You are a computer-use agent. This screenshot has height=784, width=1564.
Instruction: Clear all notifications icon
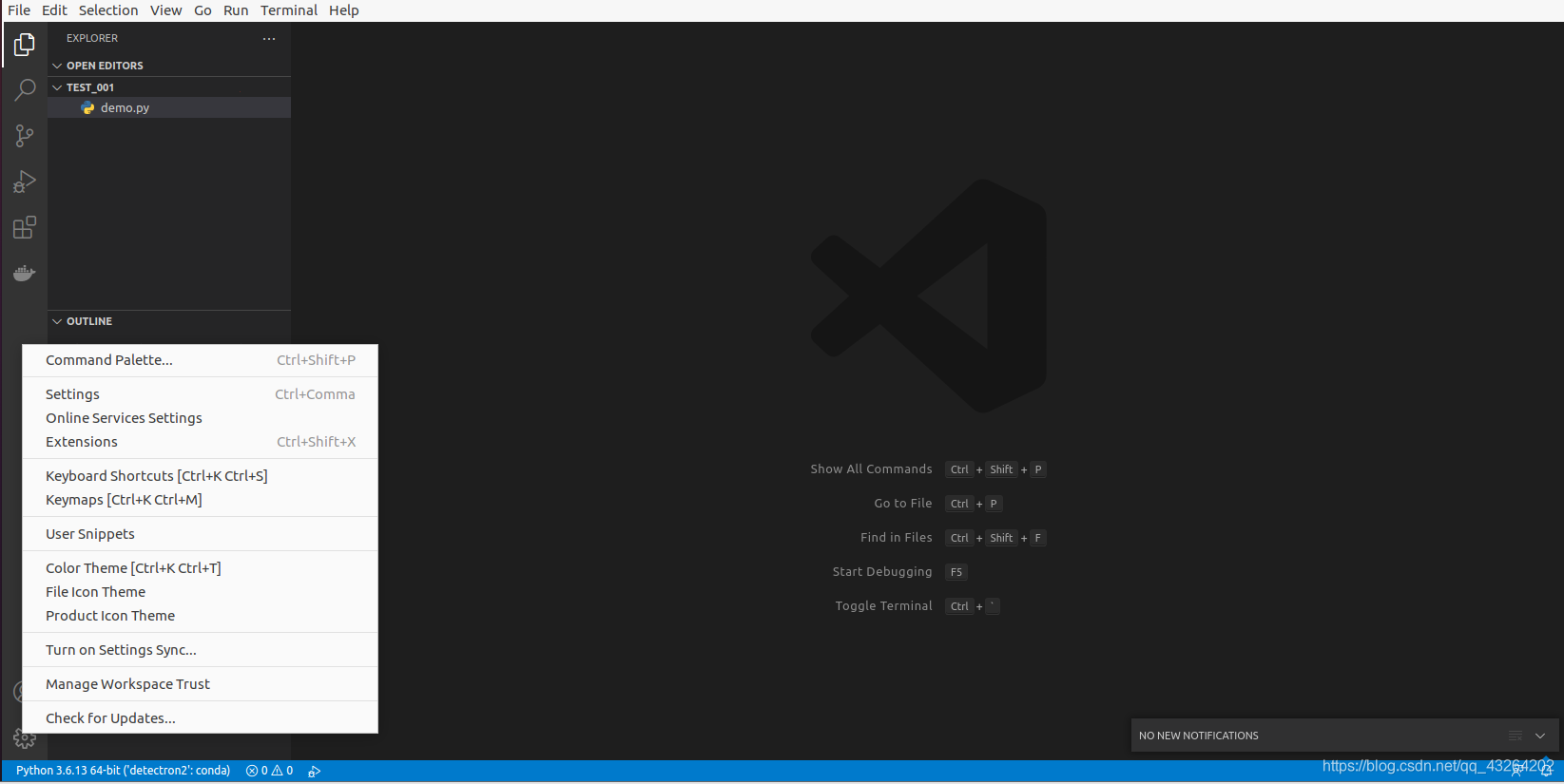[1516, 736]
